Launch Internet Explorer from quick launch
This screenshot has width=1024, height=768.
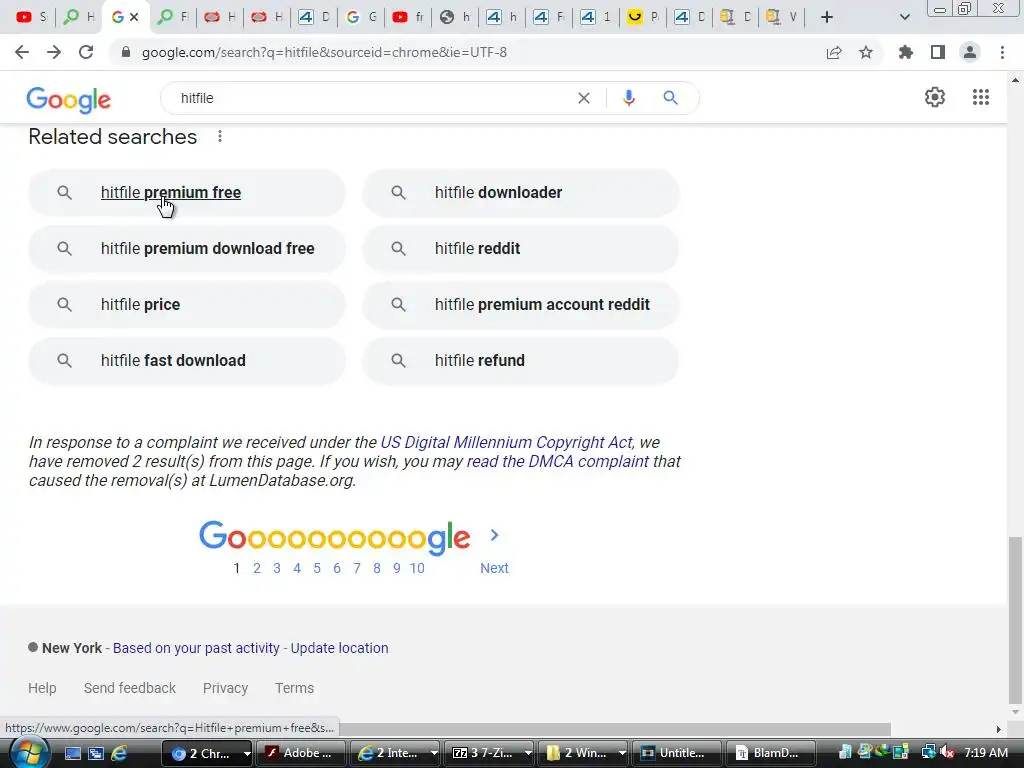coord(119,753)
